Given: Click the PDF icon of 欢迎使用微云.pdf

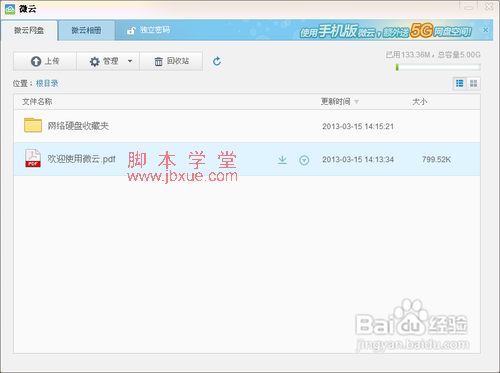Looking at the screenshot, I should coord(33,158).
